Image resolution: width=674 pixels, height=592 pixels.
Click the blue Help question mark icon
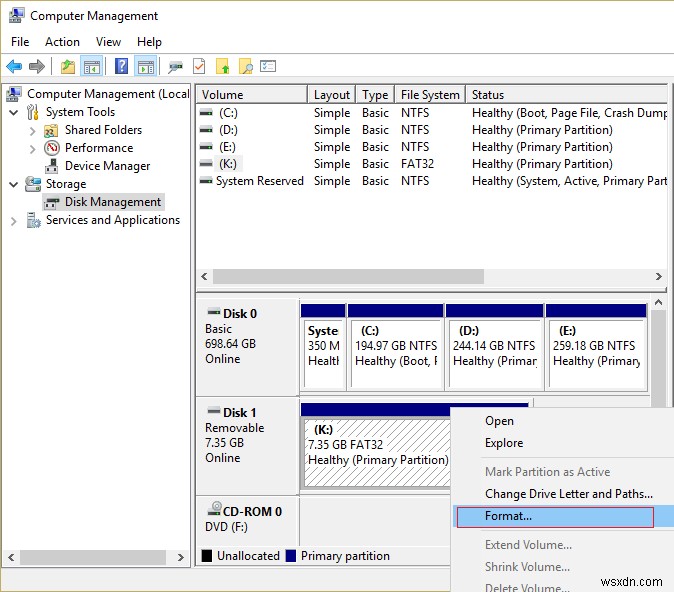[121, 67]
